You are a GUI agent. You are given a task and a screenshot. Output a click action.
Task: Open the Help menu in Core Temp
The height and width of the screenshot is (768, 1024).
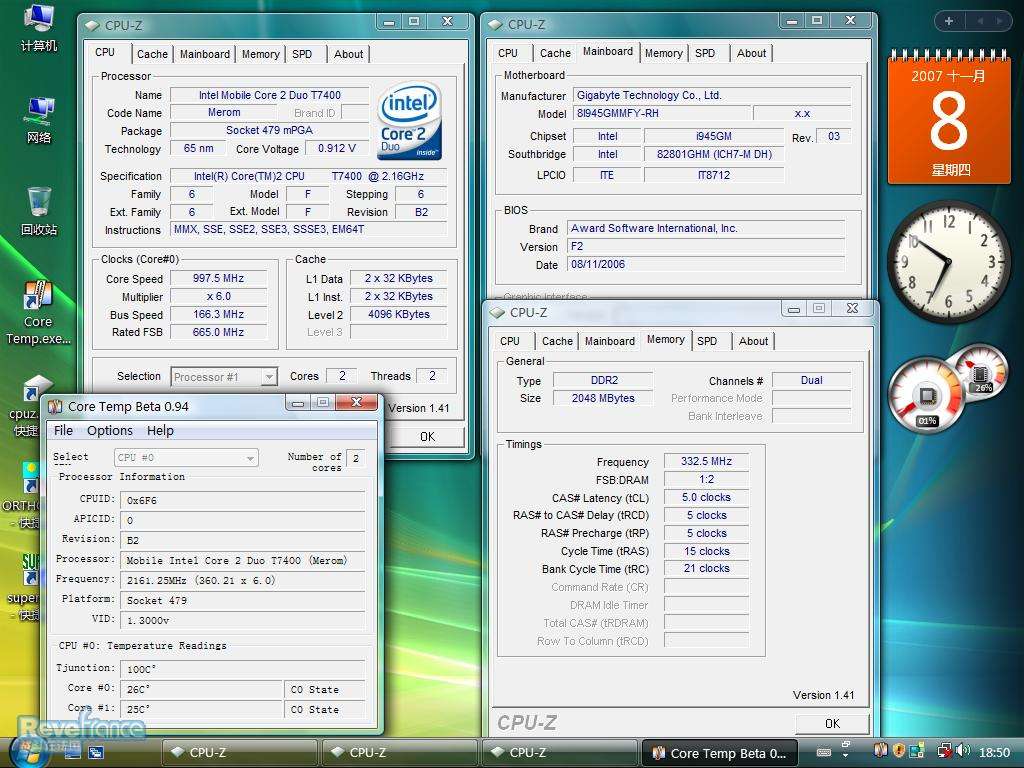(x=160, y=431)
